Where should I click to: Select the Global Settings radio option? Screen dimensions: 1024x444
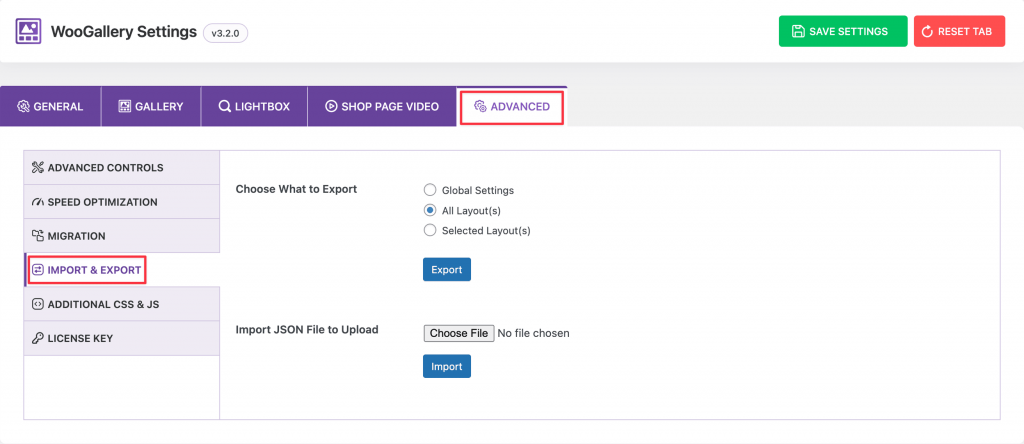[x=430, y=190]
